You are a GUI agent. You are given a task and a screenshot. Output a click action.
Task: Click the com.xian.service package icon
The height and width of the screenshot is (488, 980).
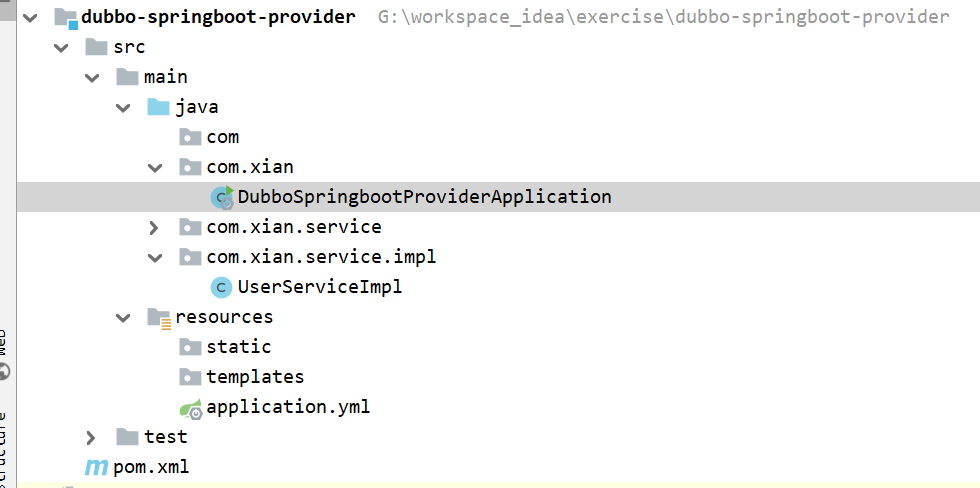[190, 227]
